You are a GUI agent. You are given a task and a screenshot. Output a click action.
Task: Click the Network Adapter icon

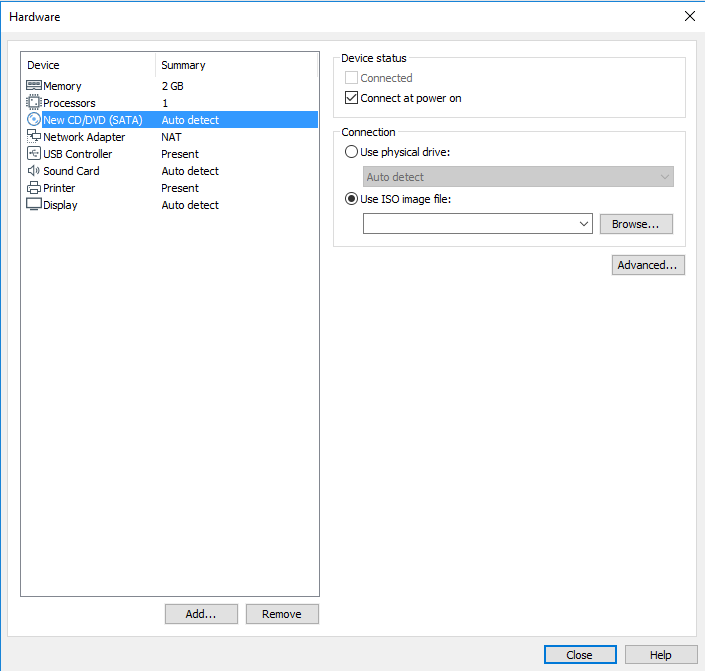34,136
